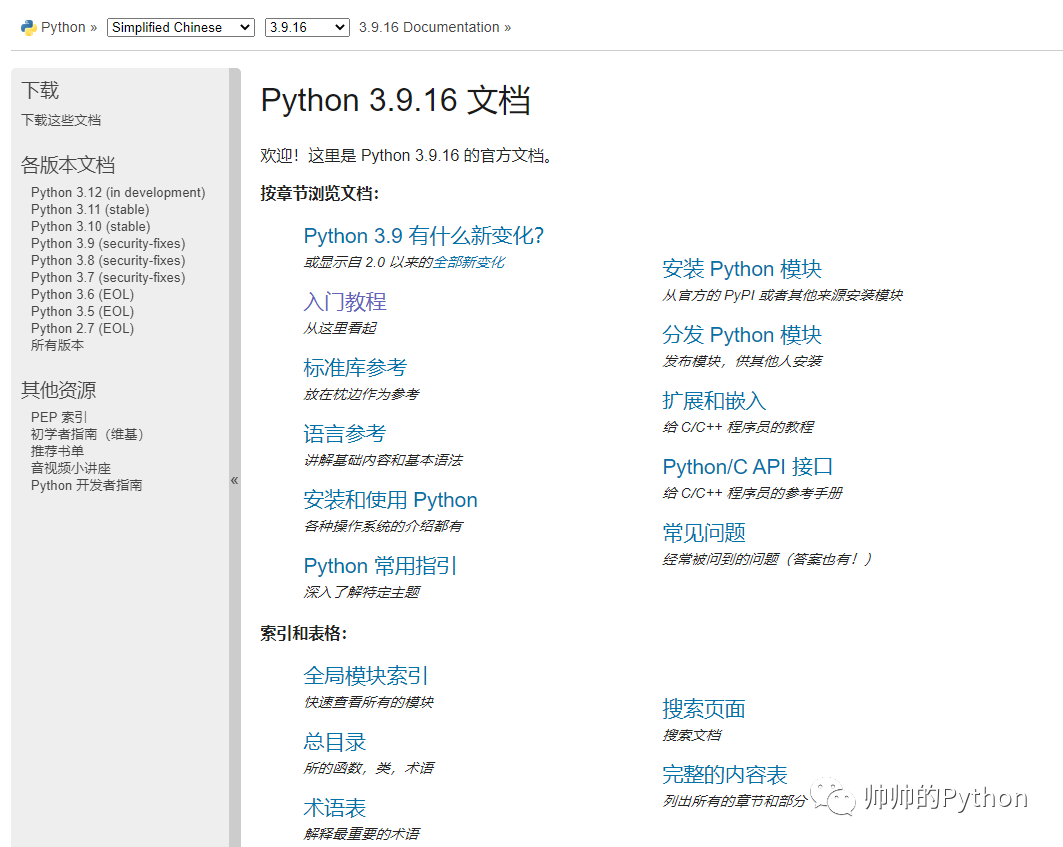The height and width of the screenshot is (847, 1063).
Task: Click the 给 C/C++ 程序员的教程 description
Action: (738, 427)
